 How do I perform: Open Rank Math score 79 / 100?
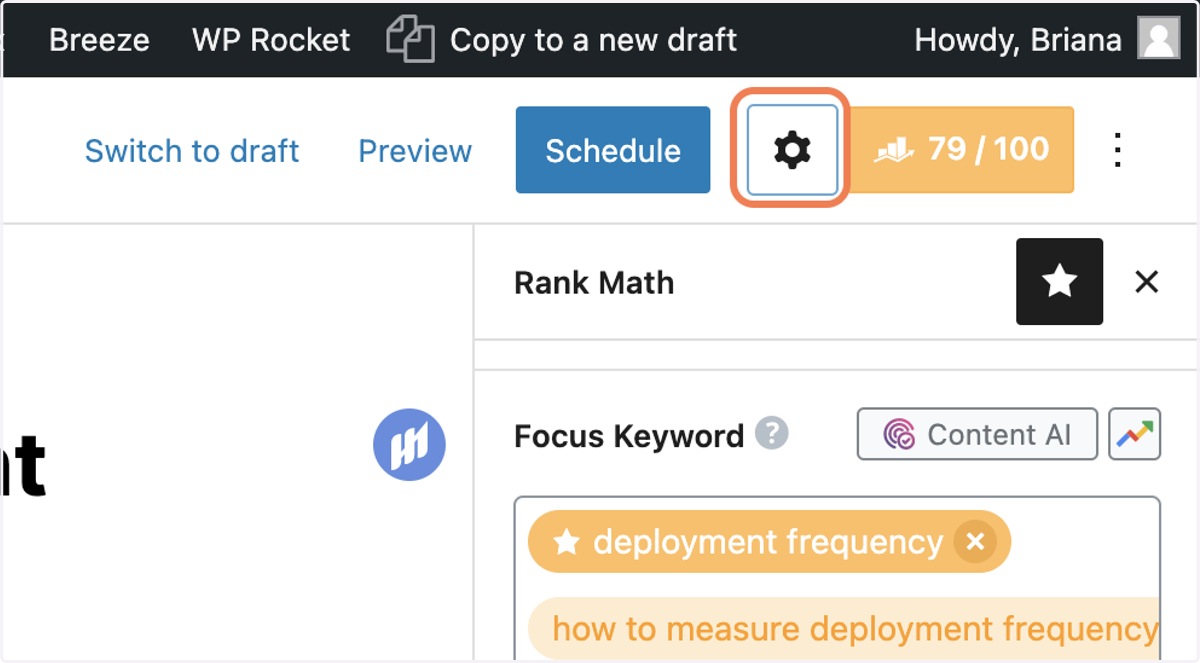click(x=961, y=150)
